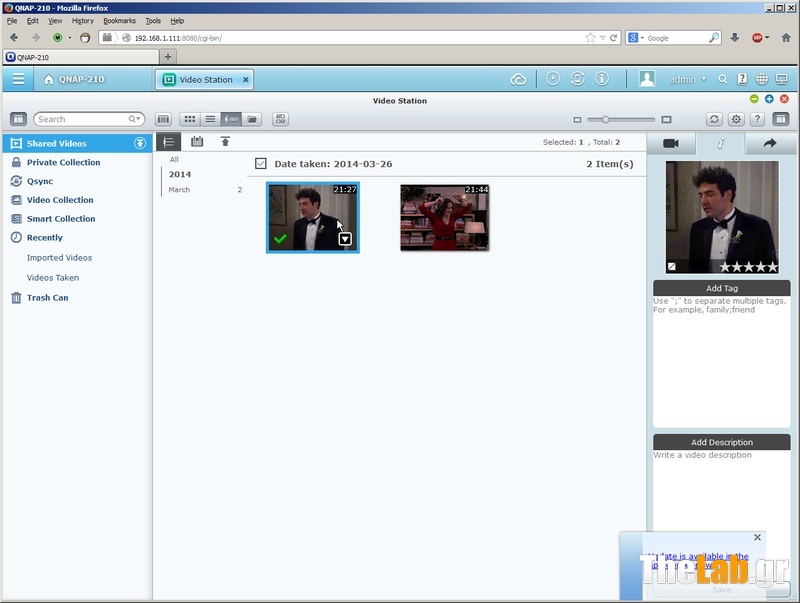Open external devices icon

[577, 79]
